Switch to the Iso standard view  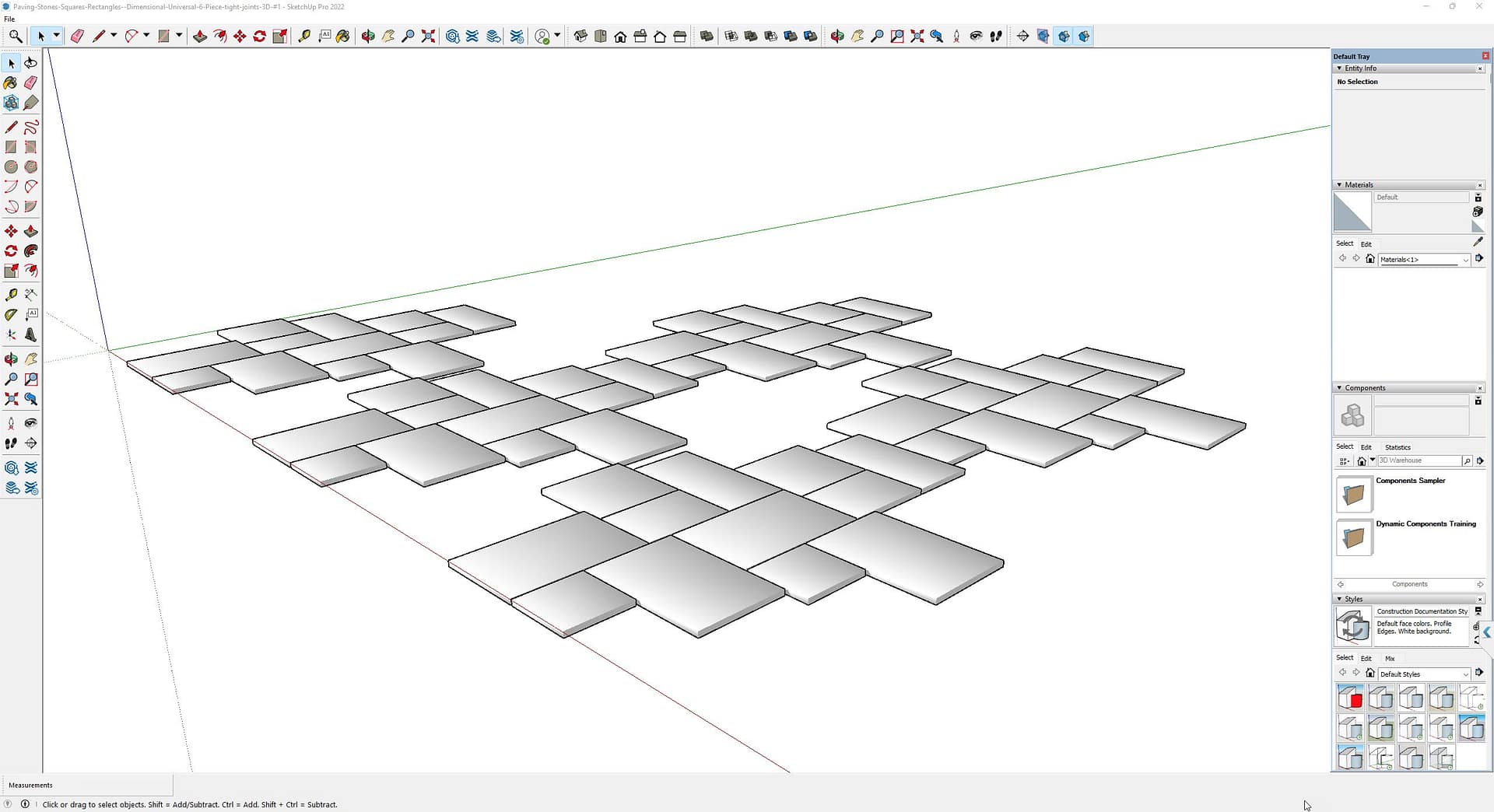click(x=580, y=36)
